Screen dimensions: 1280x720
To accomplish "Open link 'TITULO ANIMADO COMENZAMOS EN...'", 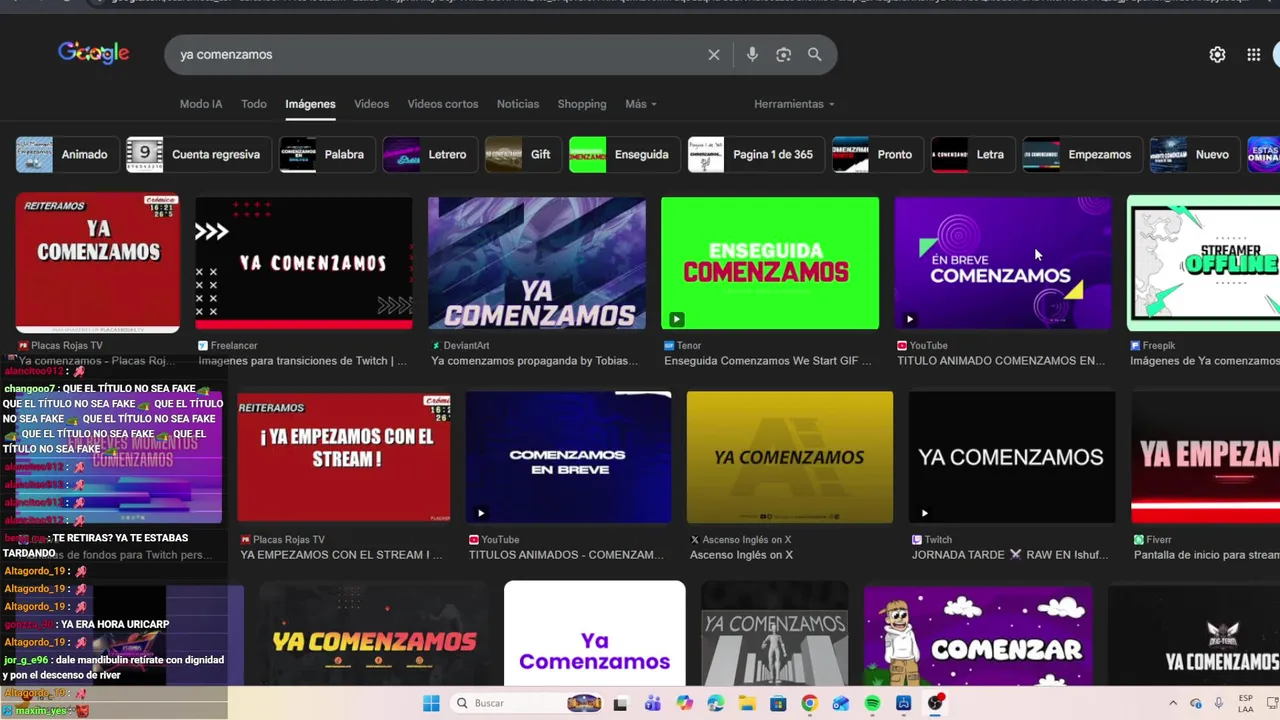I will 1001,361.
